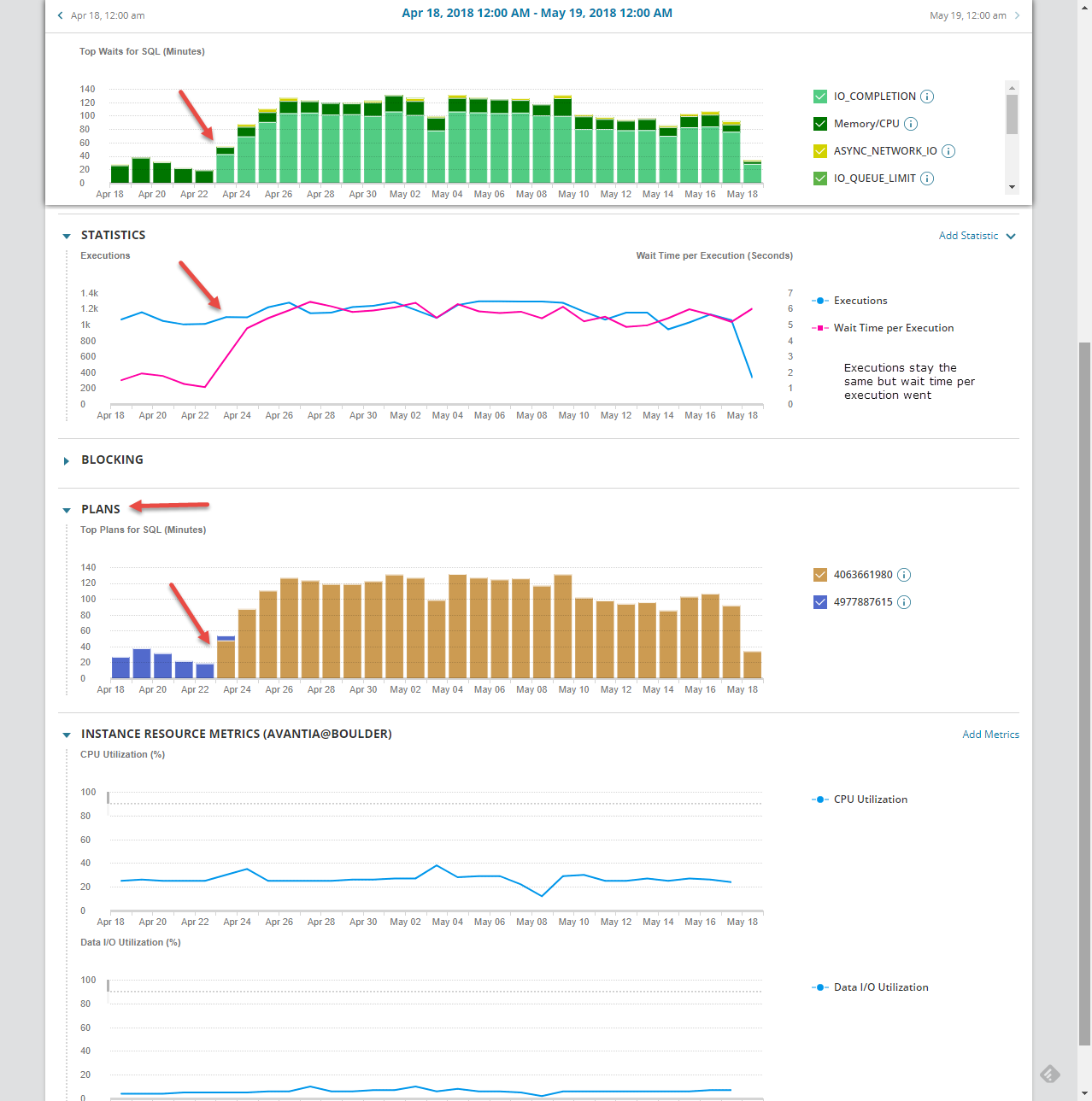Toggle plan 4977887615 checkbox

(x=820, y=602)
